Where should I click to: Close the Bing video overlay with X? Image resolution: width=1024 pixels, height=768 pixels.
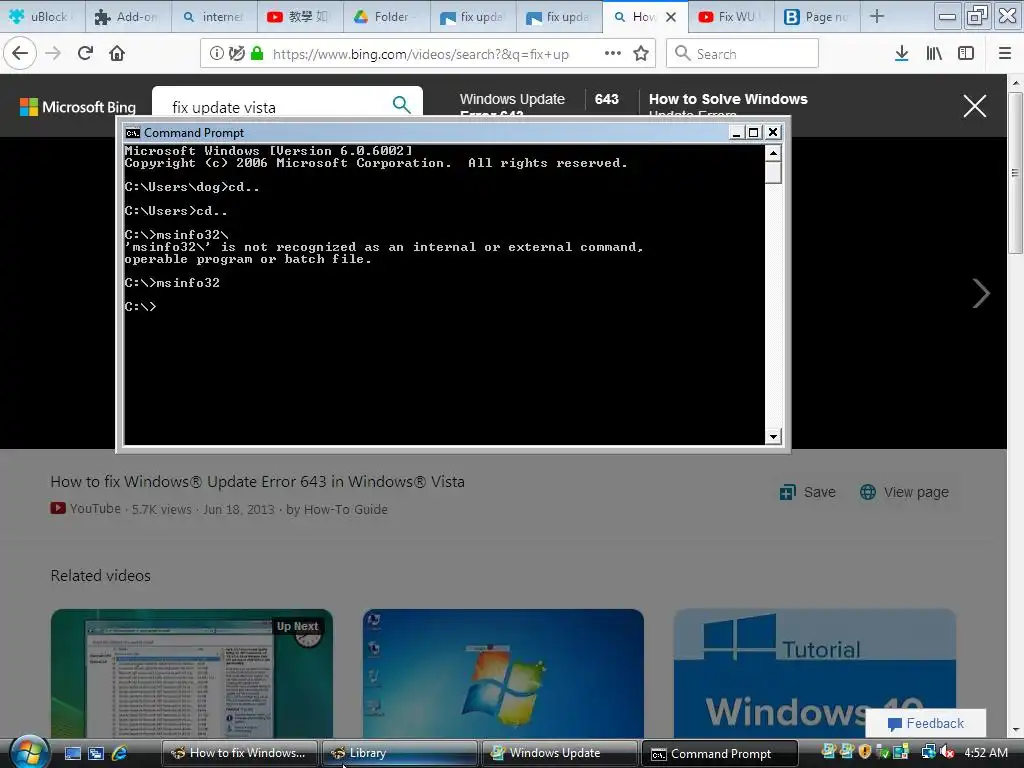[974, 106]
